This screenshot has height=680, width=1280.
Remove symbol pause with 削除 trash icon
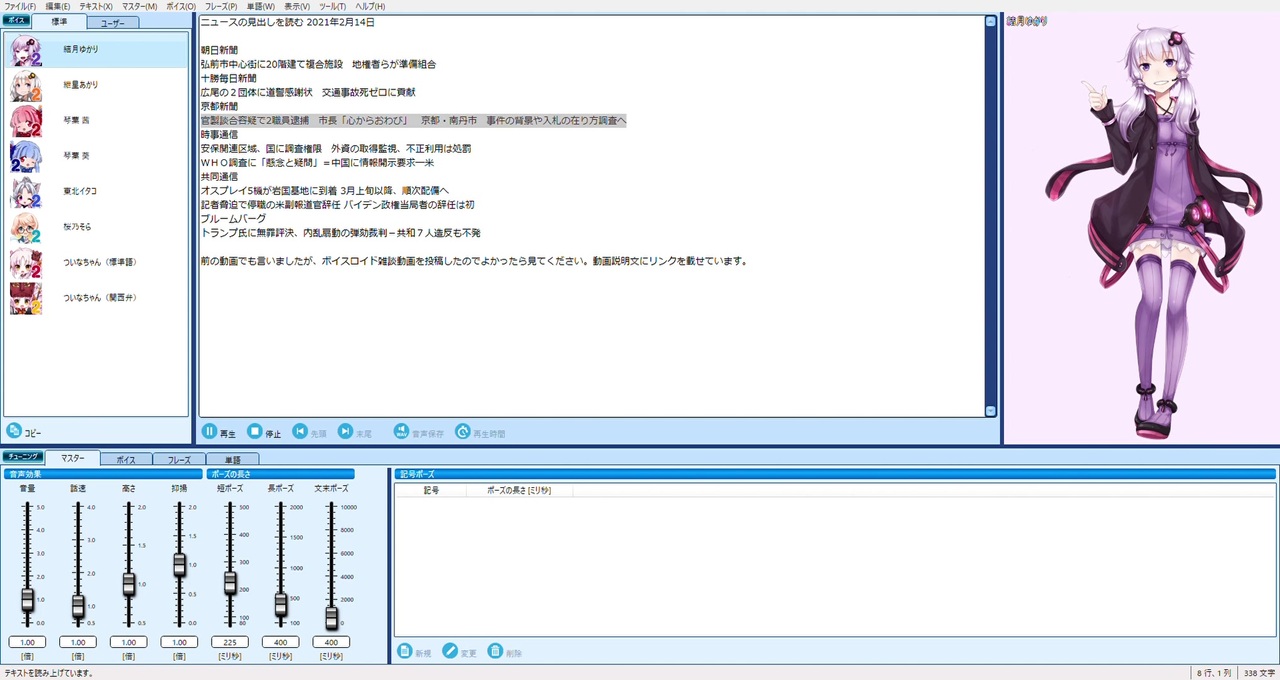pos(495,651)
